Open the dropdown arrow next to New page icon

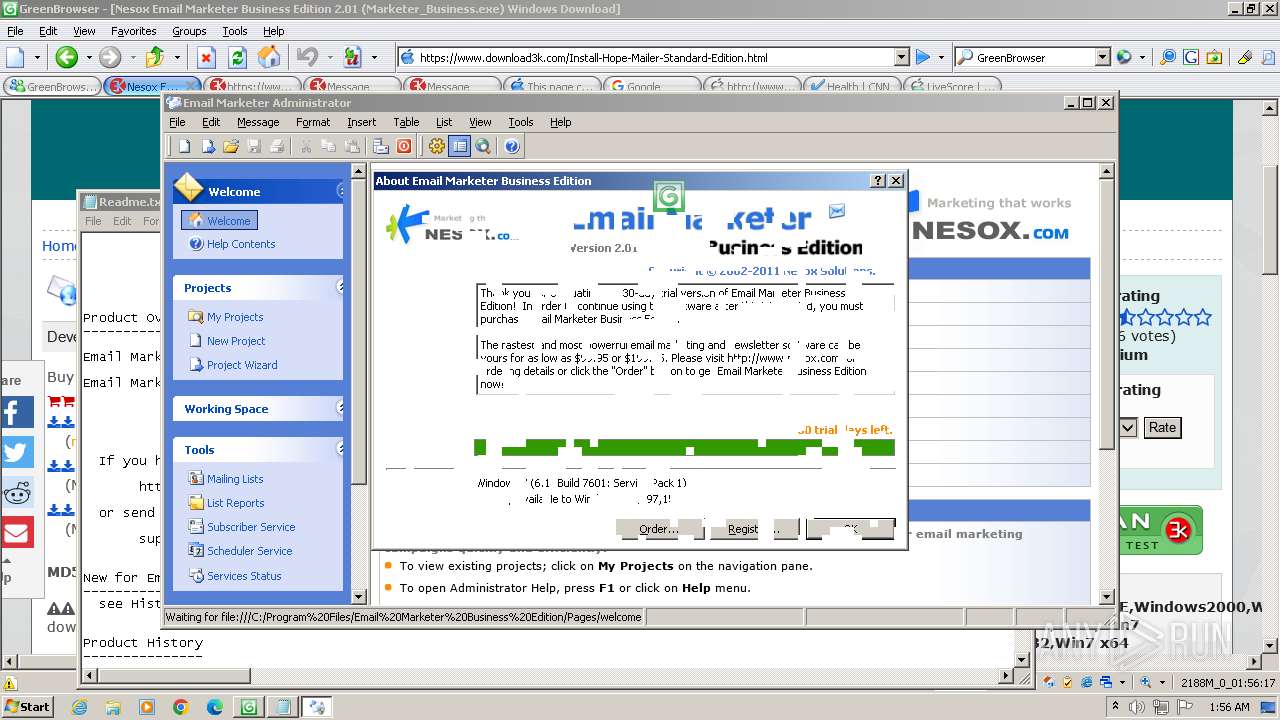point(38,57)
